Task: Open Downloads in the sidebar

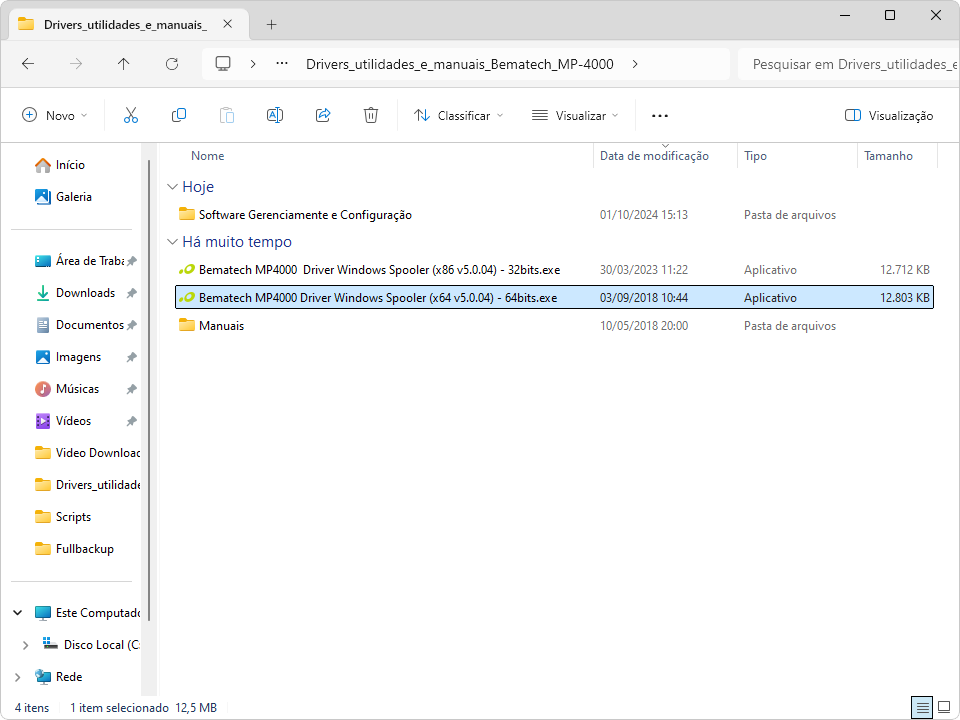Action: (84, 293)
